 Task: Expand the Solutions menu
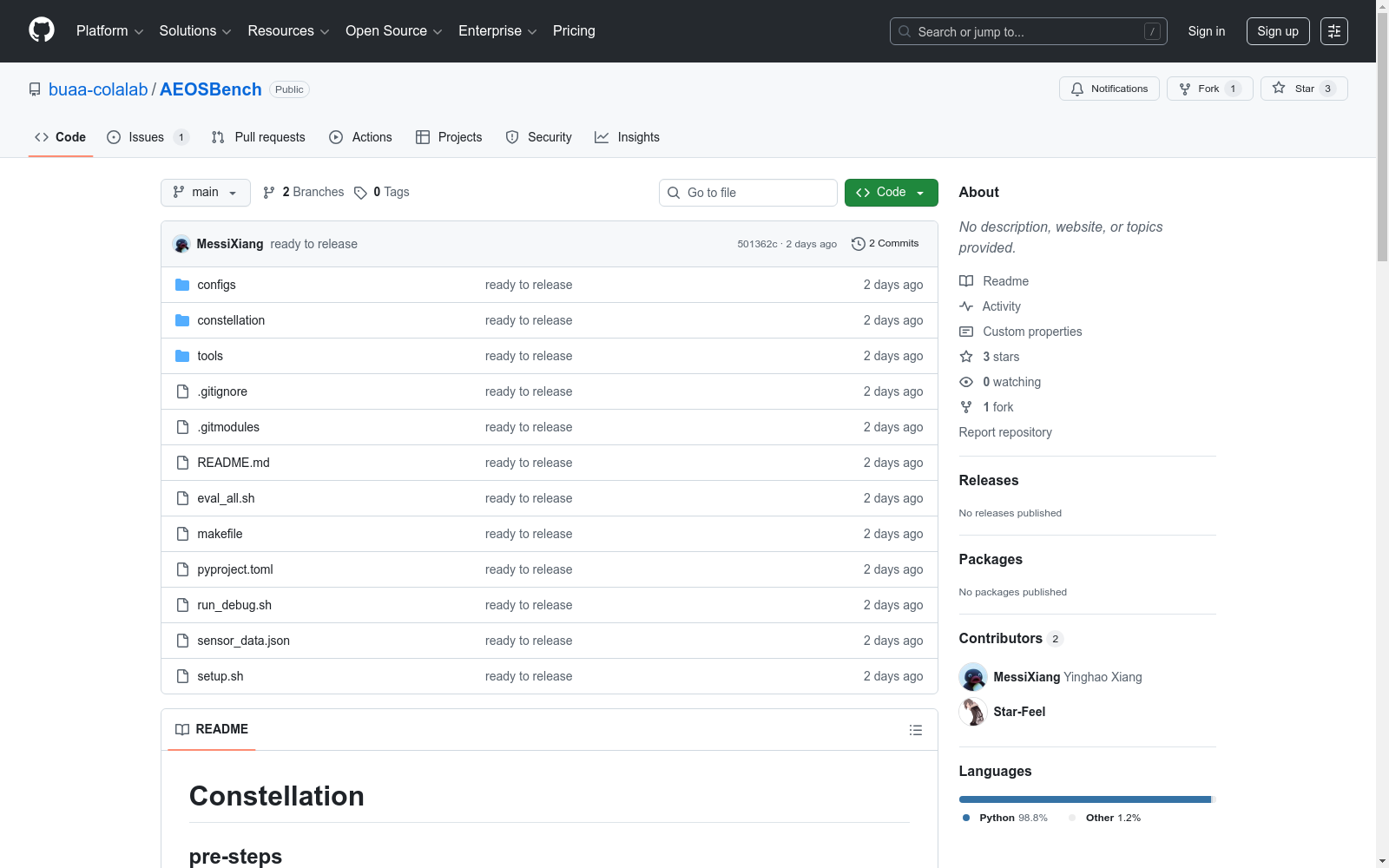(195, 31)
